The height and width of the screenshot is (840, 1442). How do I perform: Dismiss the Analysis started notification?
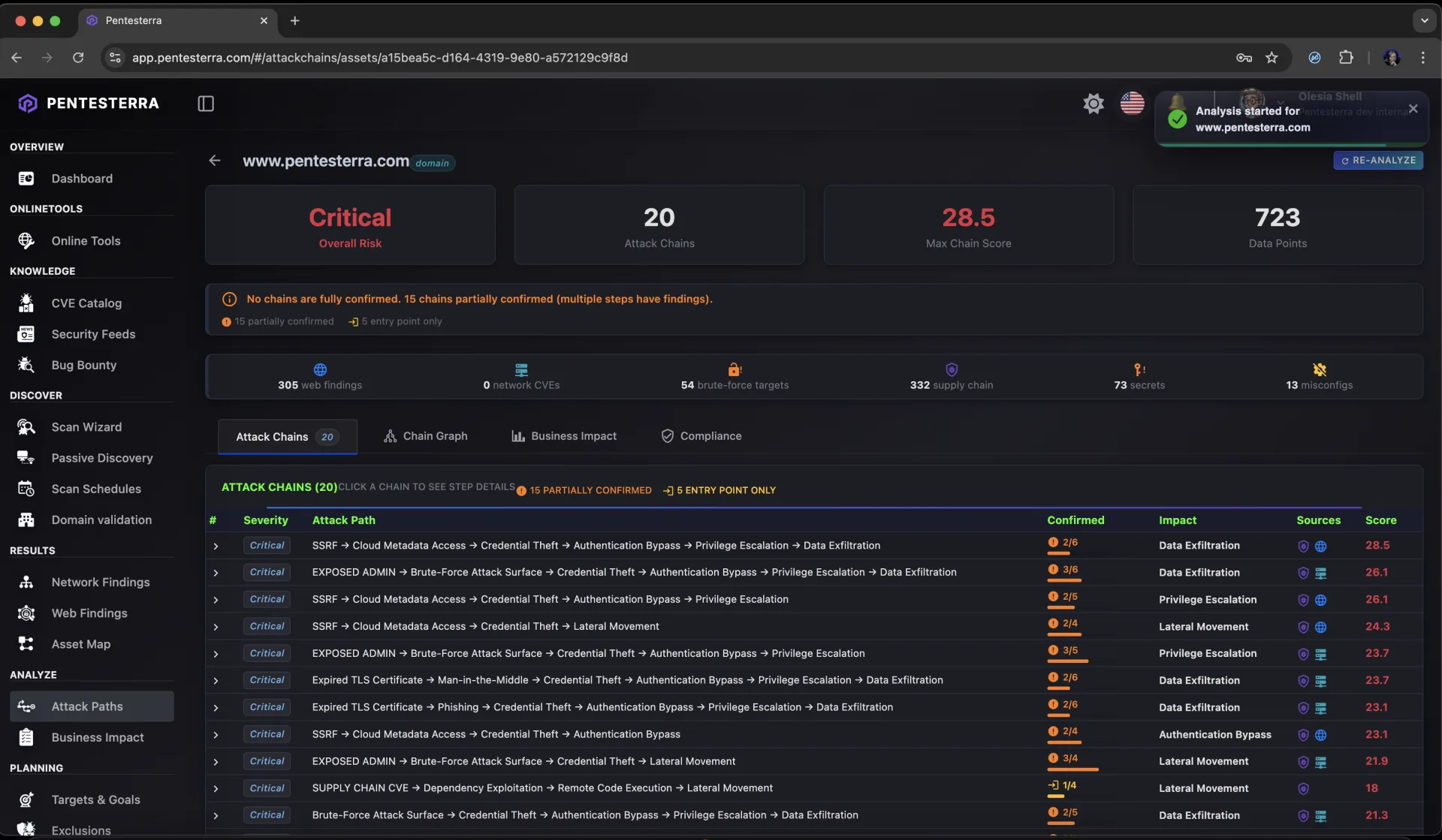1413,109
